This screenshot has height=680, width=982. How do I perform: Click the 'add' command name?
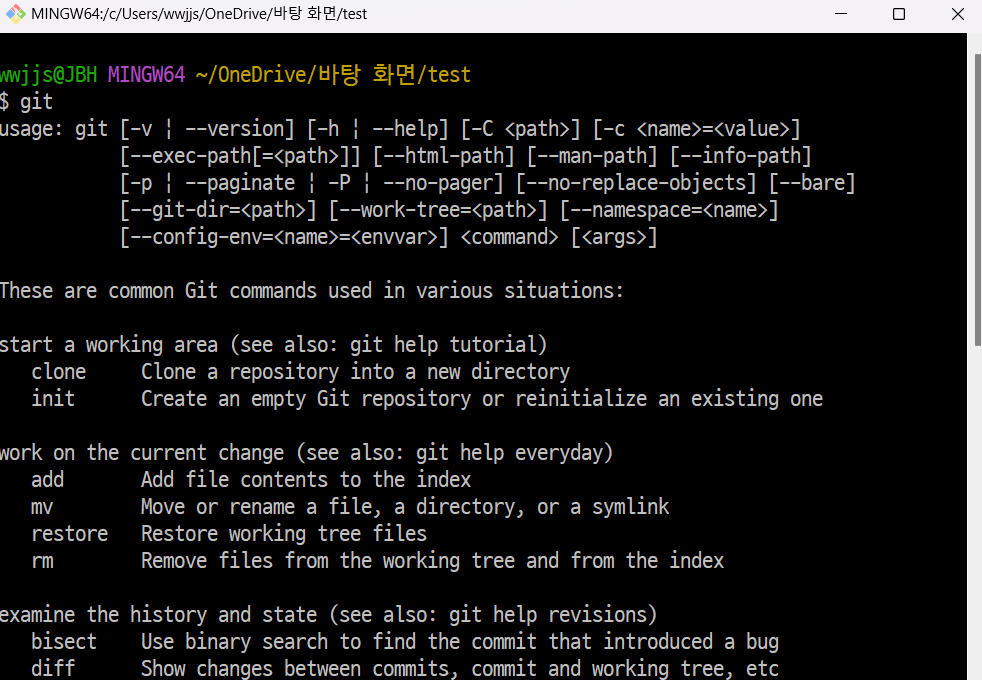click(x=48, y=479)
